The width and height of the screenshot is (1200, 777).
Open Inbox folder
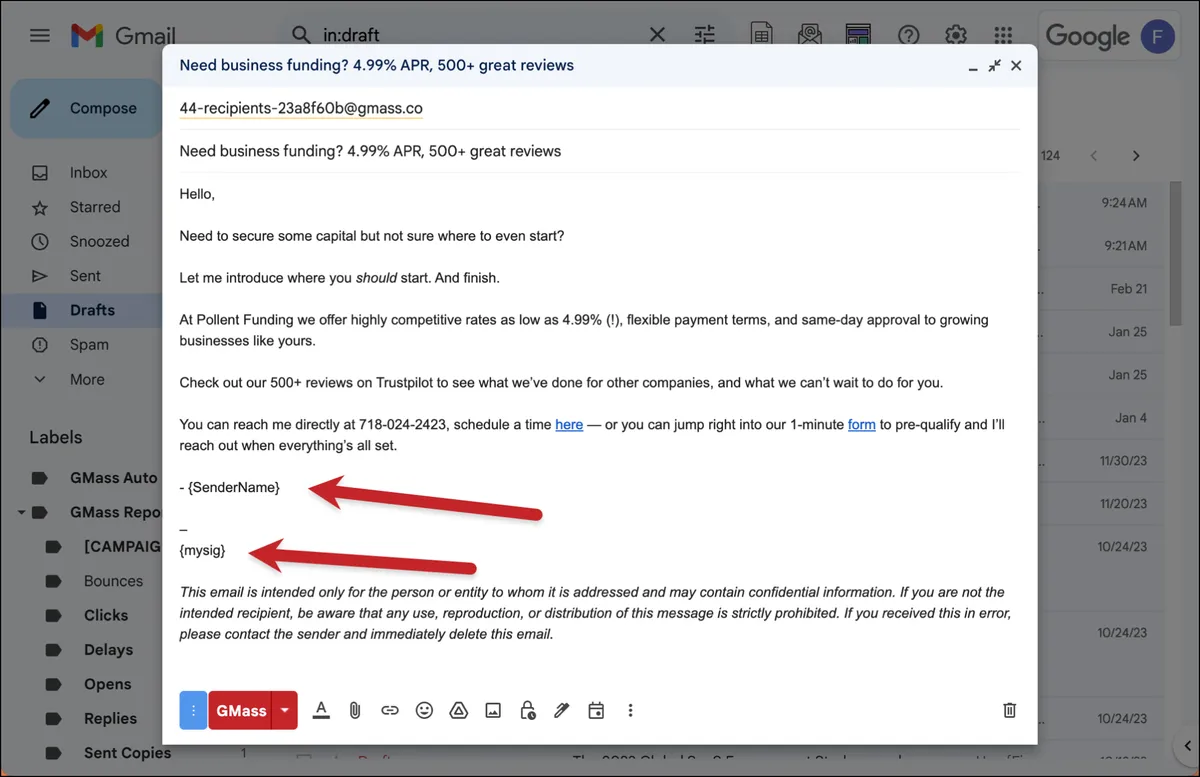tap(88, 173)
